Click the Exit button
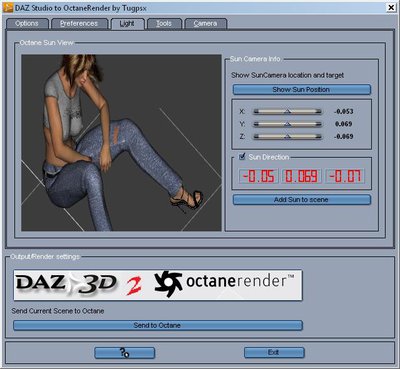Image resolution: width=400 pixels, height=369 pixels. pos(274,353)
